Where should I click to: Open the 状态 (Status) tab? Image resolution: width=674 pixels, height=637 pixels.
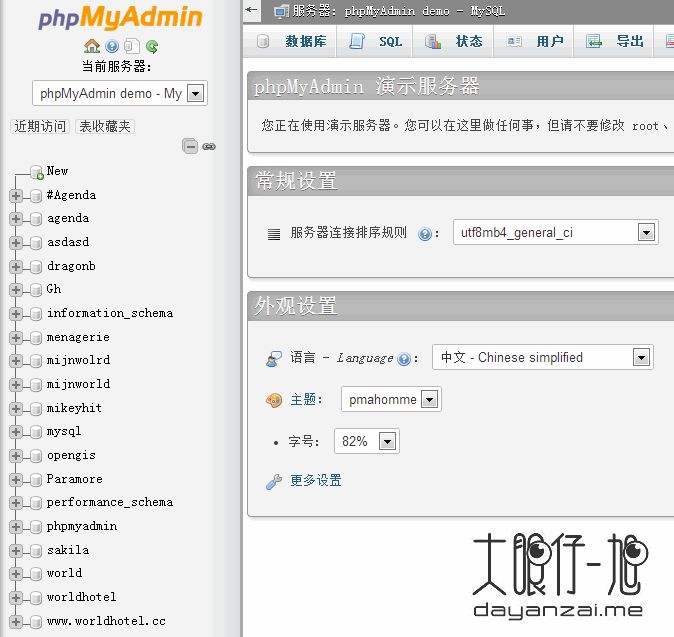pyautogui.click(x=453, y=41)
